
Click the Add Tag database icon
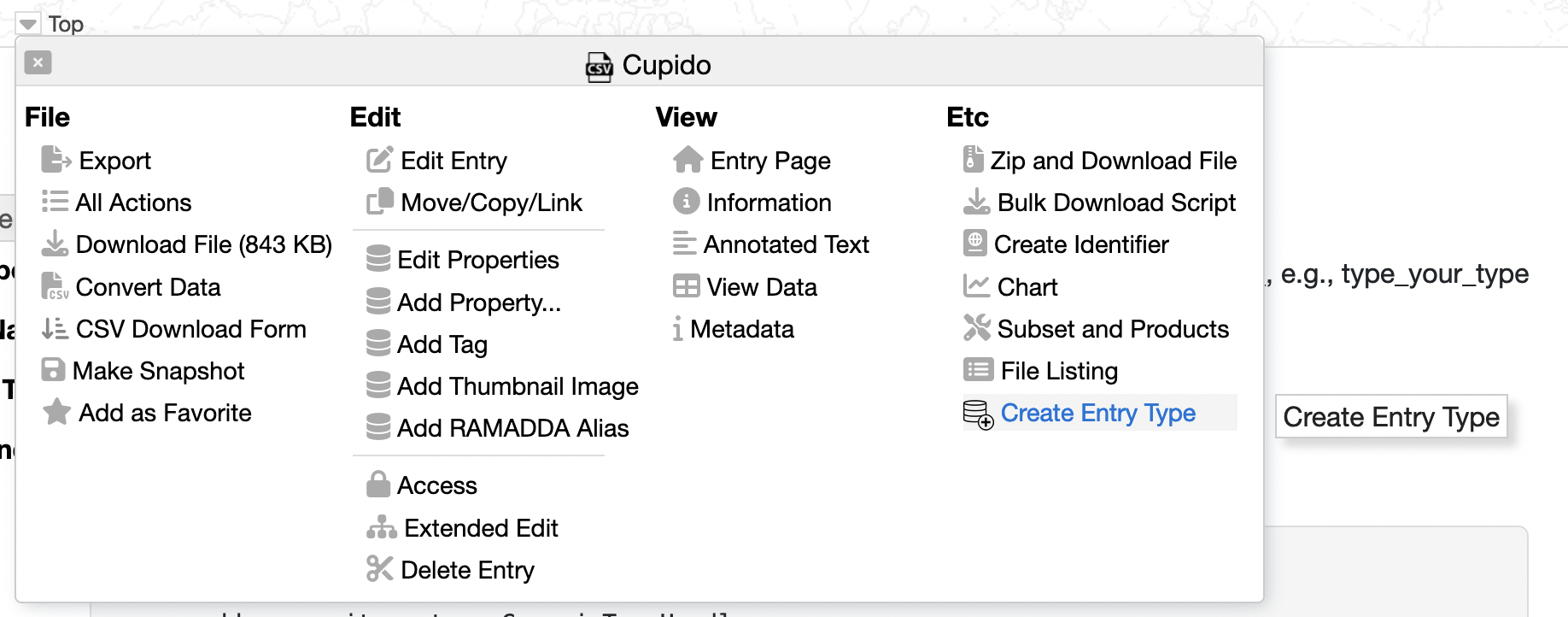pyautogui.click(x=378, y=343)
